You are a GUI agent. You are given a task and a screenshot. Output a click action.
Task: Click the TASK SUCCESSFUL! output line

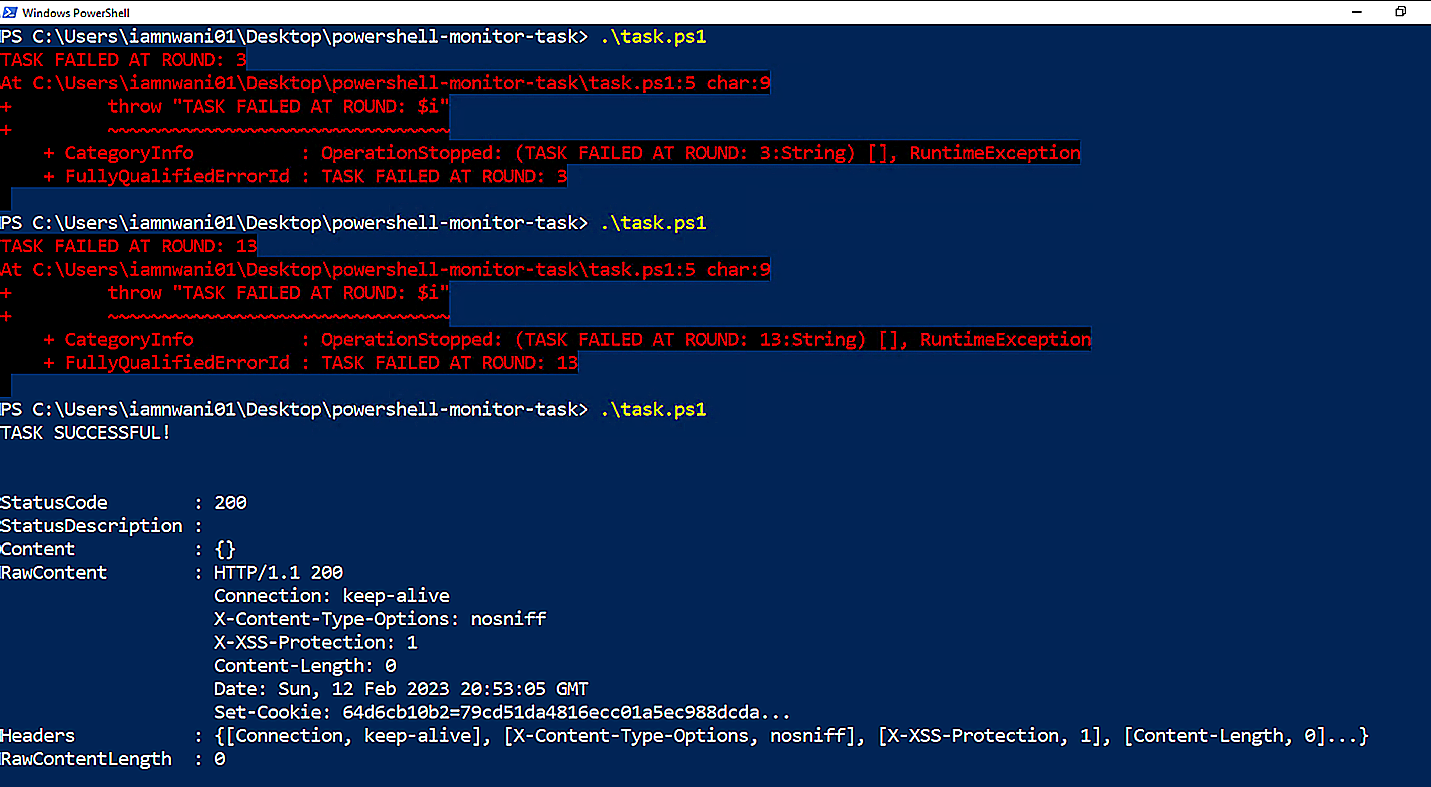point(85,432)
